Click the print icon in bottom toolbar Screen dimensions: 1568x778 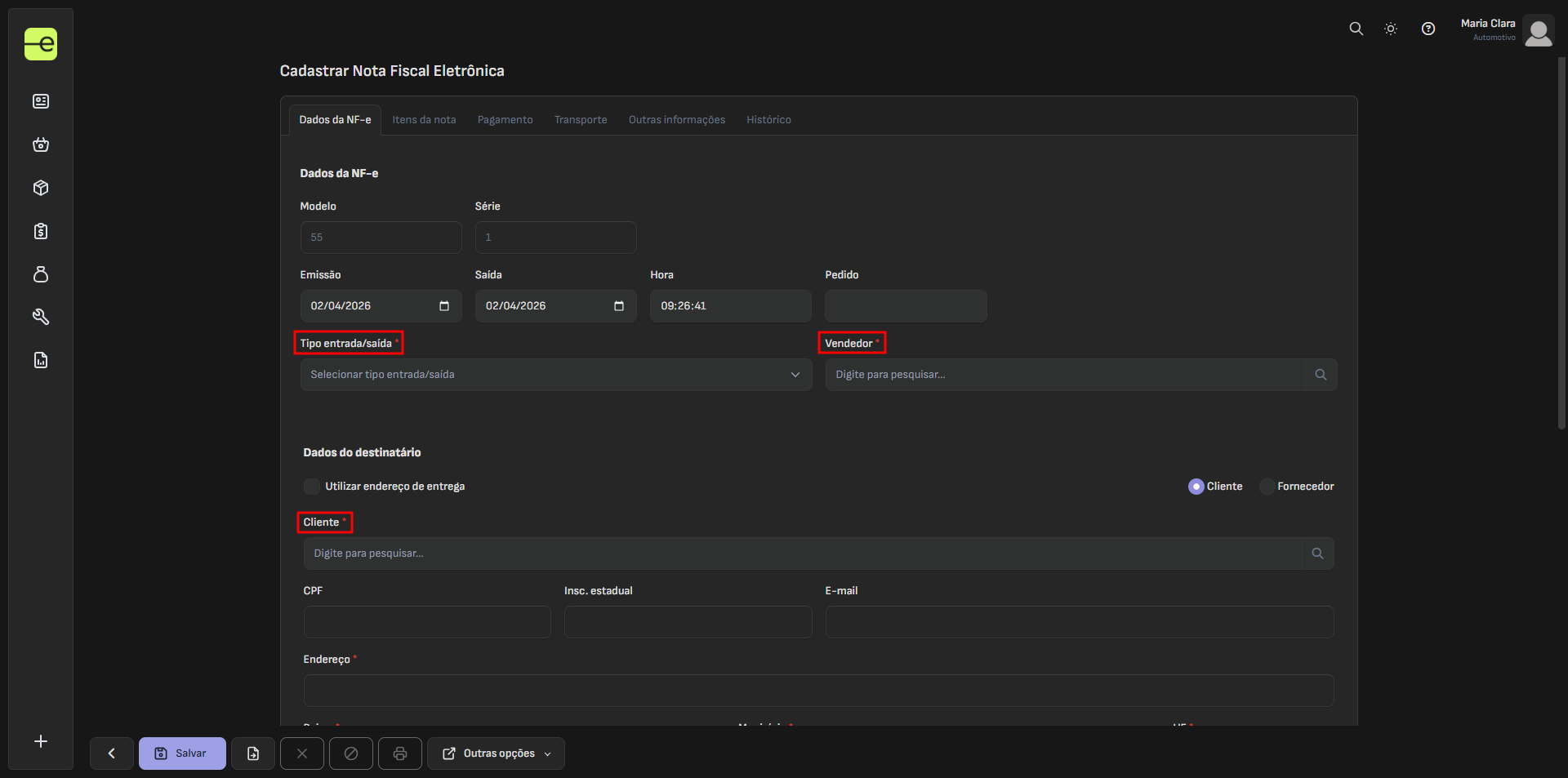399,754
